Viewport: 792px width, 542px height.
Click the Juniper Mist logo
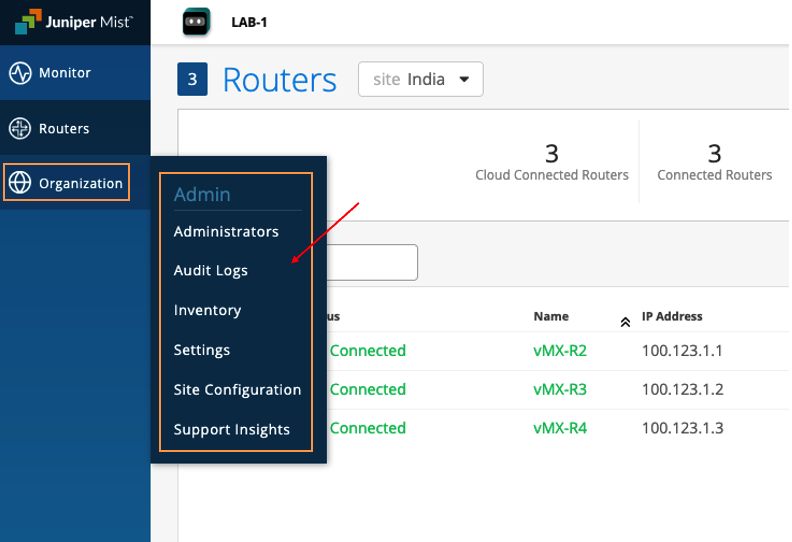coord(75,21)
